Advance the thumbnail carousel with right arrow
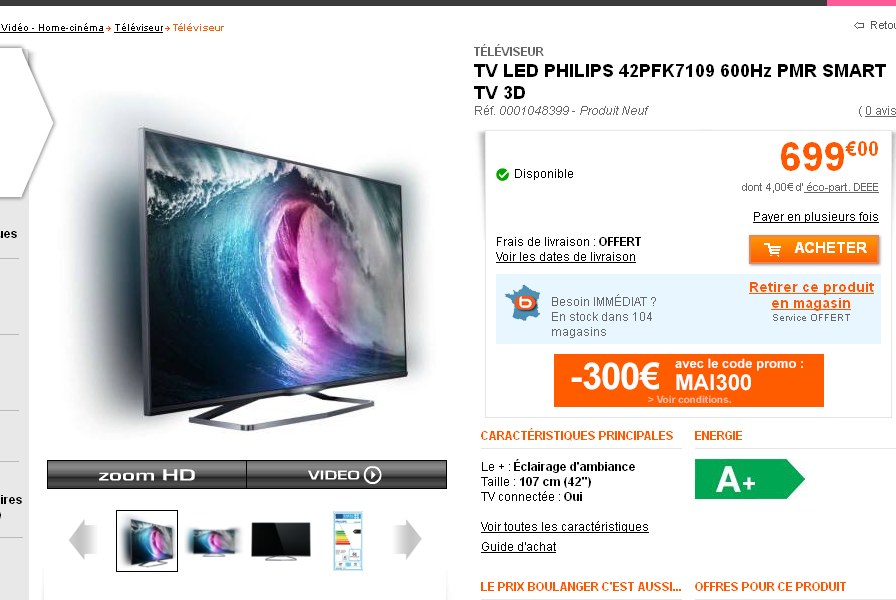The width and height of the screenshot is (896, 600). click(407, 539)
